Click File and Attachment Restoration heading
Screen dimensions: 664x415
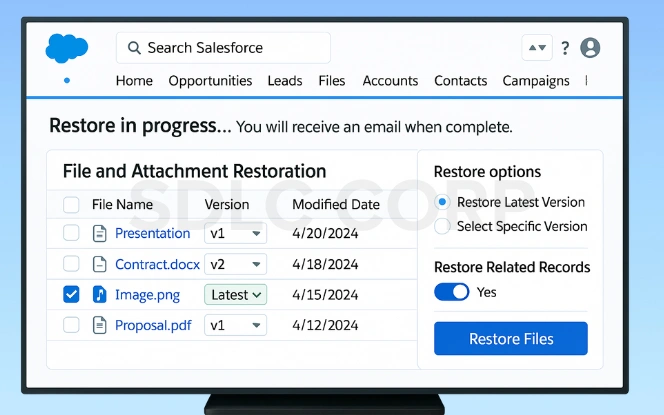pyautogui.click(x=194, y=172)
